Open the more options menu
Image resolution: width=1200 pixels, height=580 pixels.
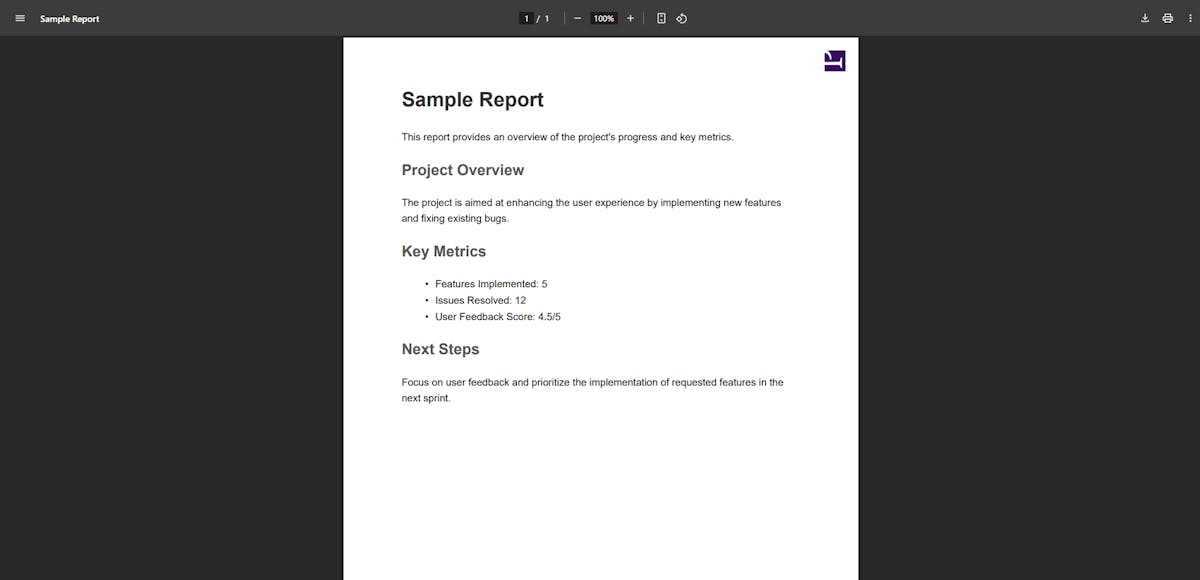tap(1192, 18)
